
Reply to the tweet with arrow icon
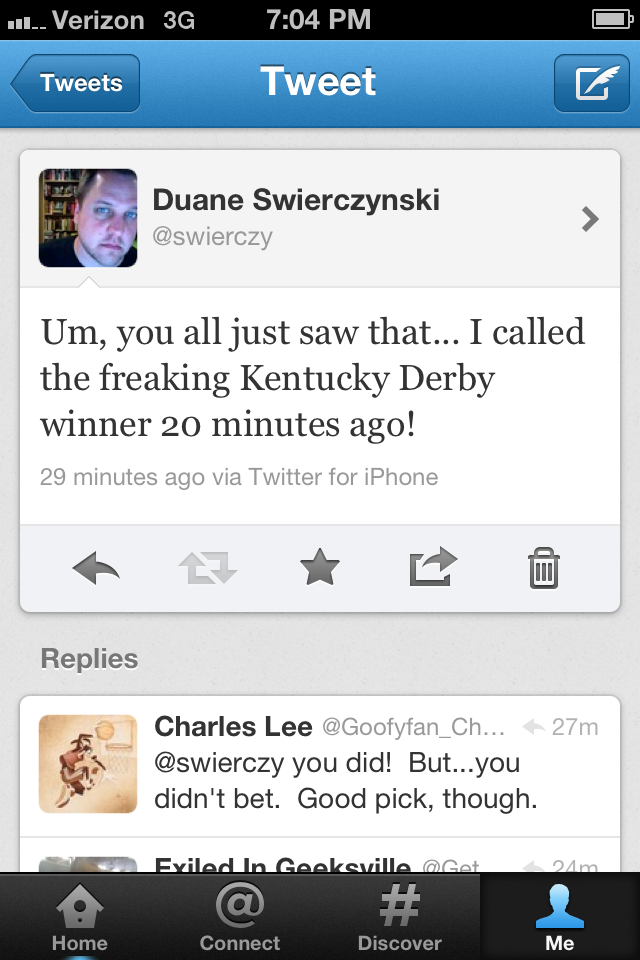click(x=96, y=568)
